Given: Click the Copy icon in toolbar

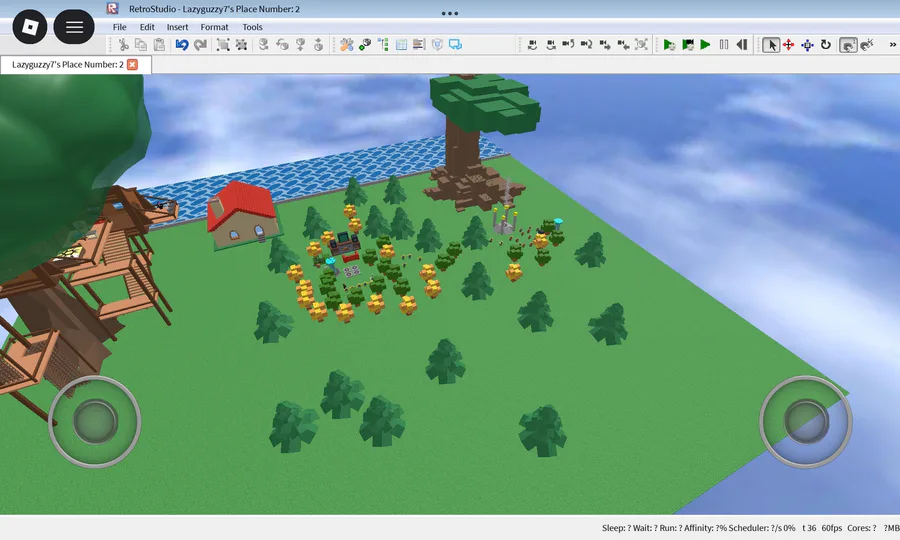Looking at the screenshot, I should 141,45.
